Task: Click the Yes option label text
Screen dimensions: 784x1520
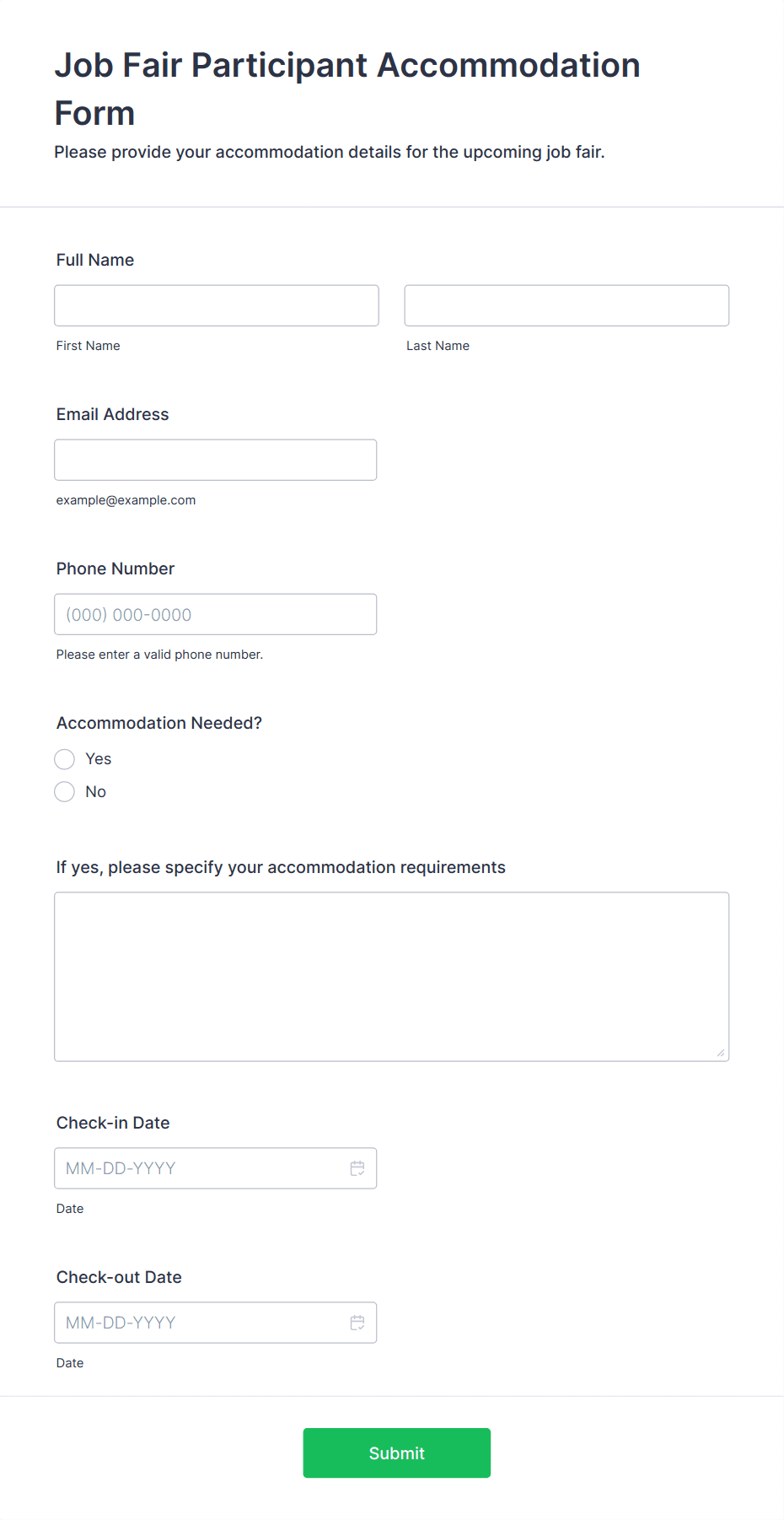Action: coord(99,759)
